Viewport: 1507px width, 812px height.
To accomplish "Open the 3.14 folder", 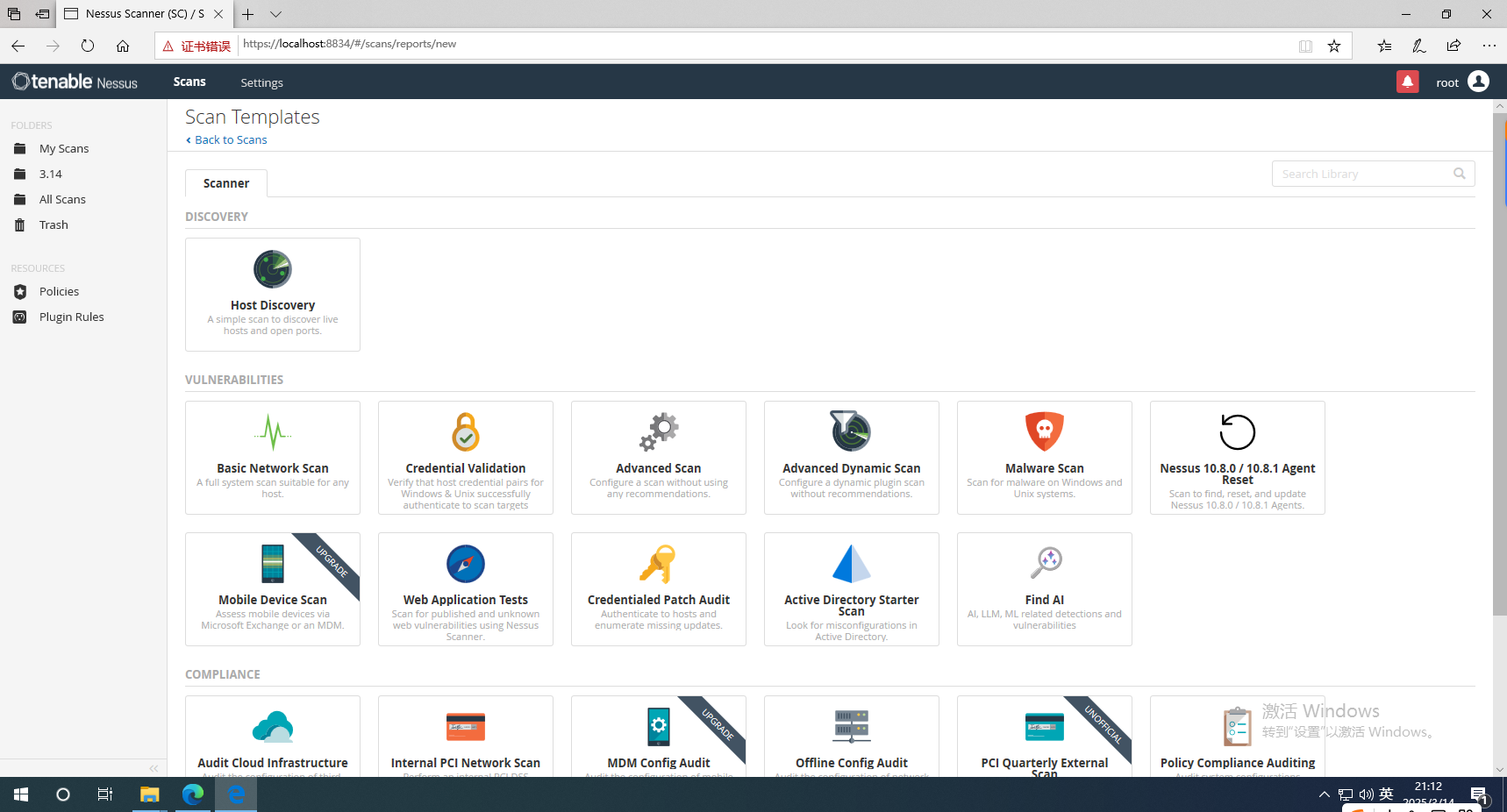I will tap(50, 174).
